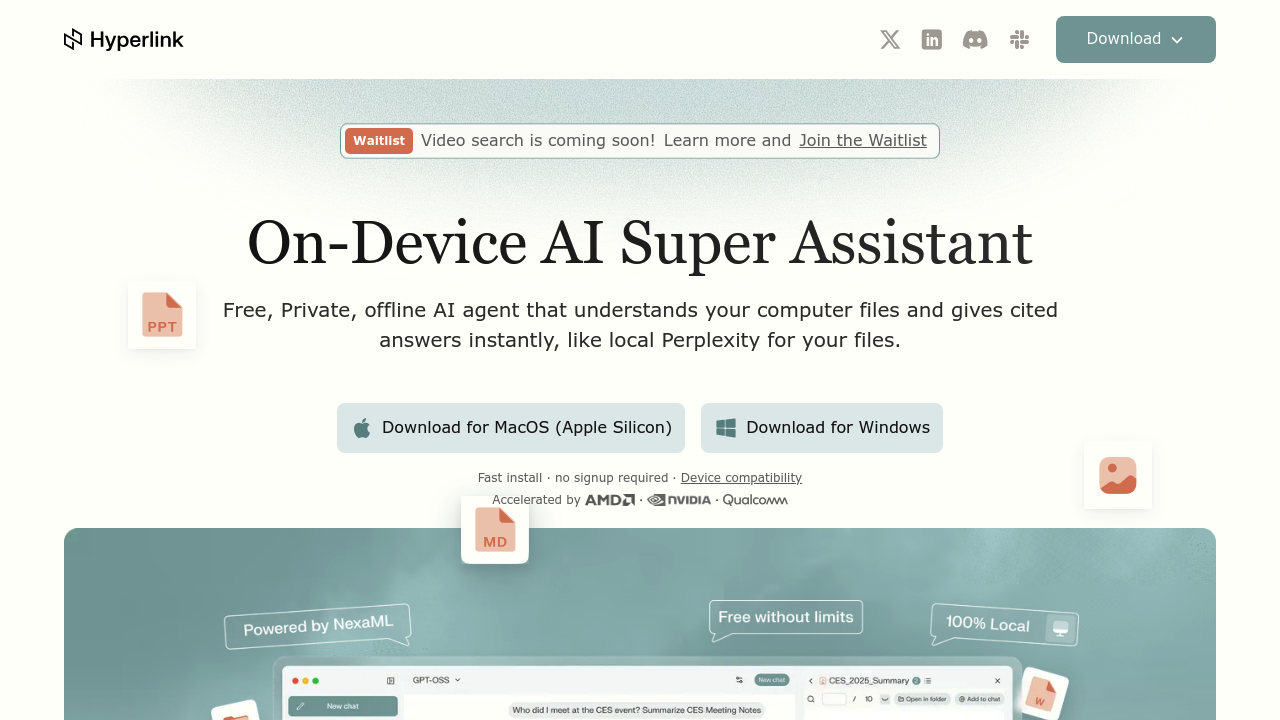Click the Hyperlink logo
The width and height of the screenshot is (1280, 720).
point(123,39)
